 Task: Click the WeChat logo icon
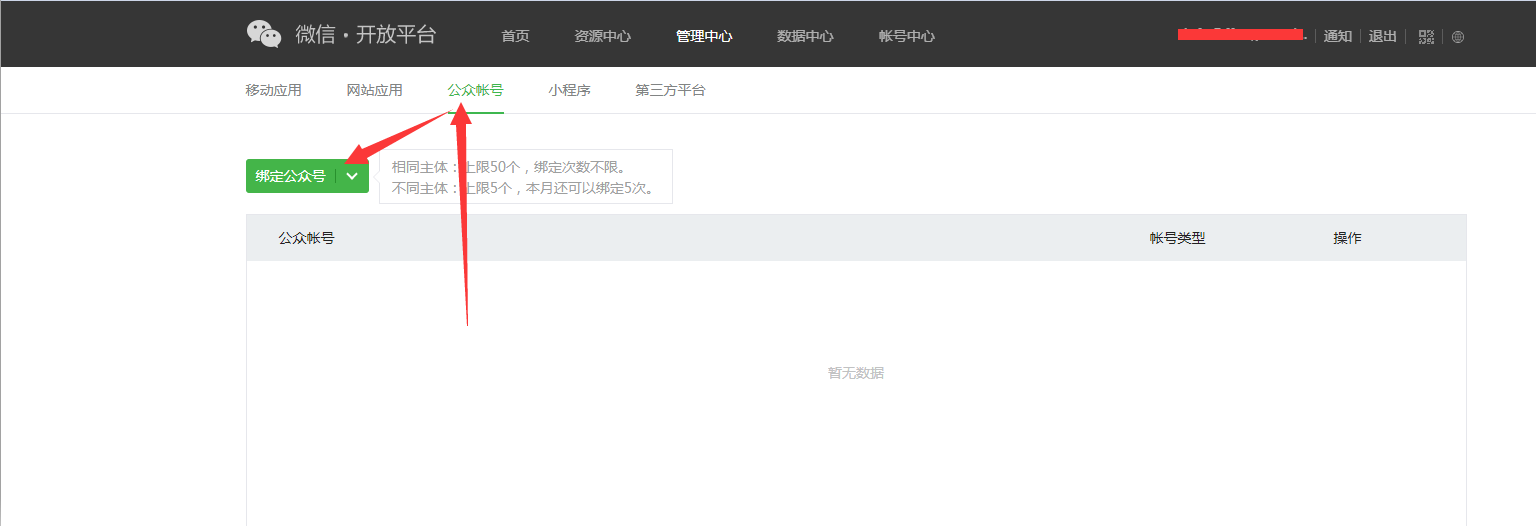pos(264,35)
